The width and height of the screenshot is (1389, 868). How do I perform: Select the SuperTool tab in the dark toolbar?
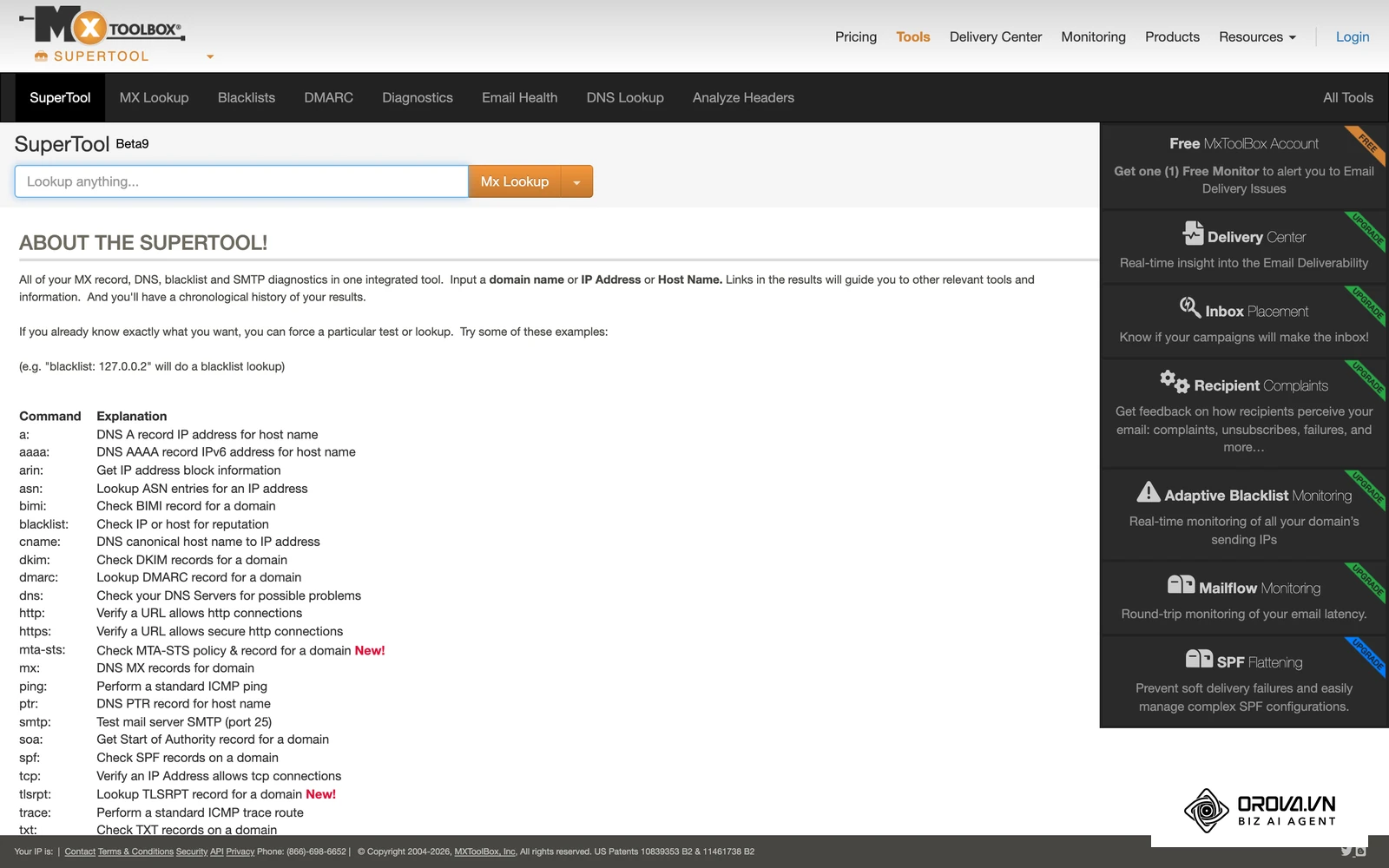tap(60, 97)
